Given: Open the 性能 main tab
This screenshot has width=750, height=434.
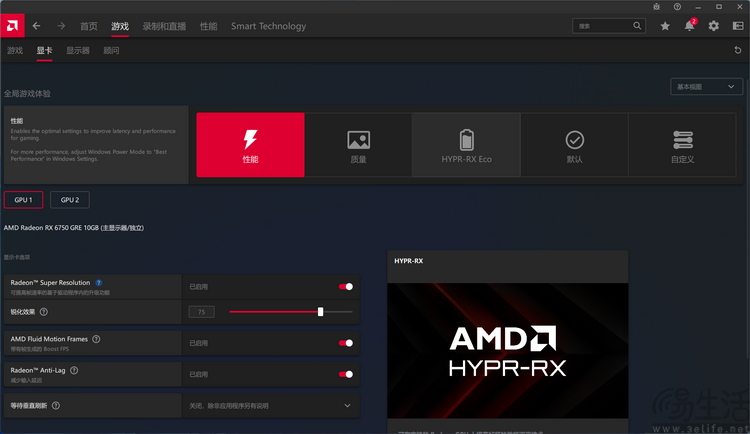Looking at the screenshot, I should click(x=209, y=26).
